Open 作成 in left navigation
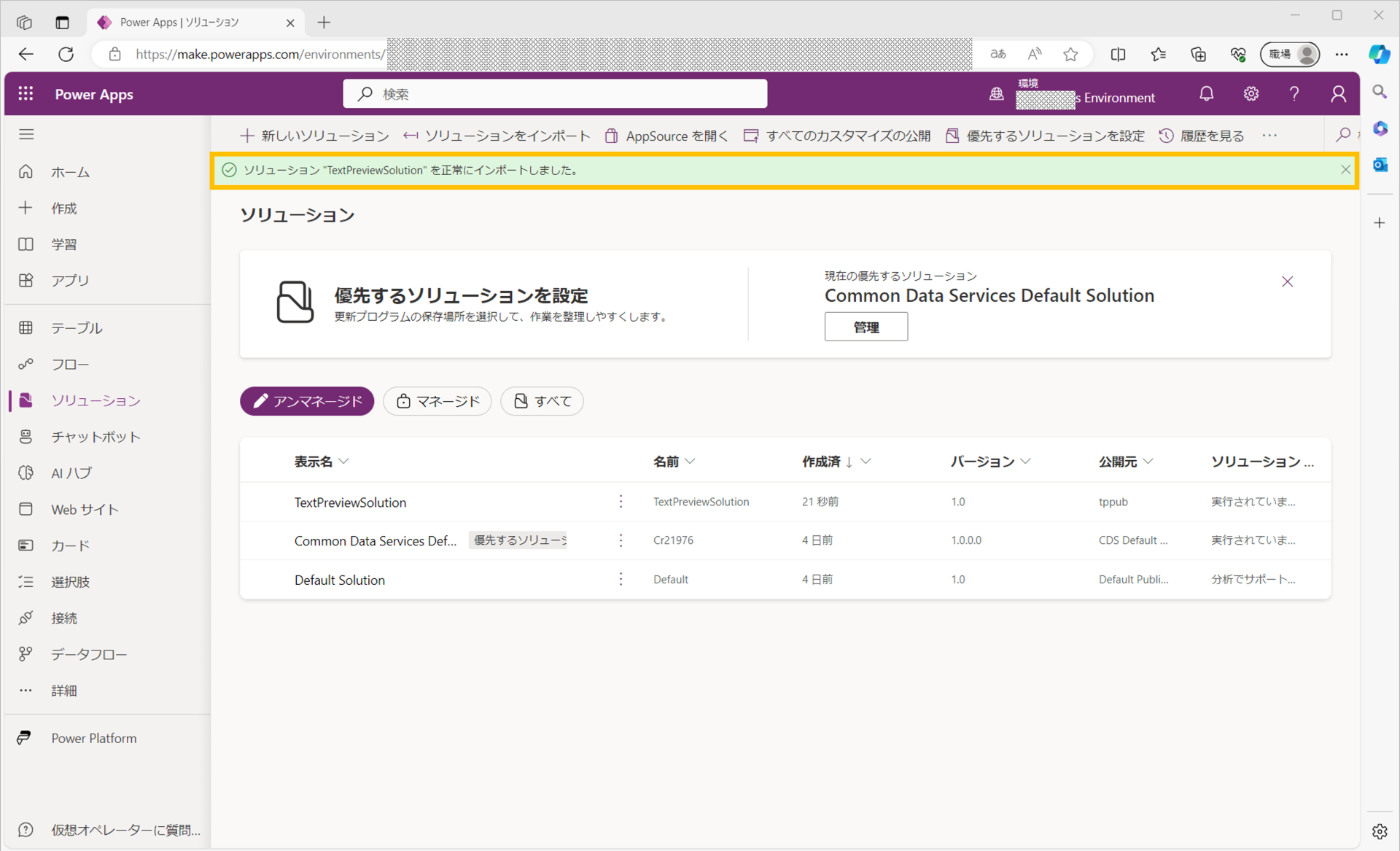The image size is (1400, 851). [107, 208]
